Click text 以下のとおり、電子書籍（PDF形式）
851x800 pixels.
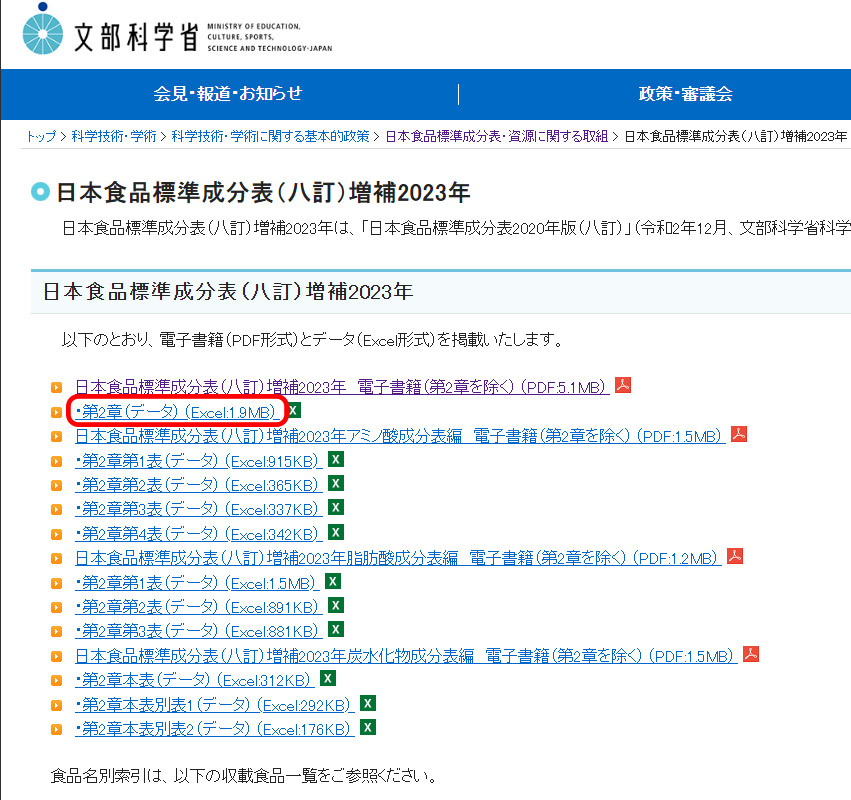pos(180,340)
